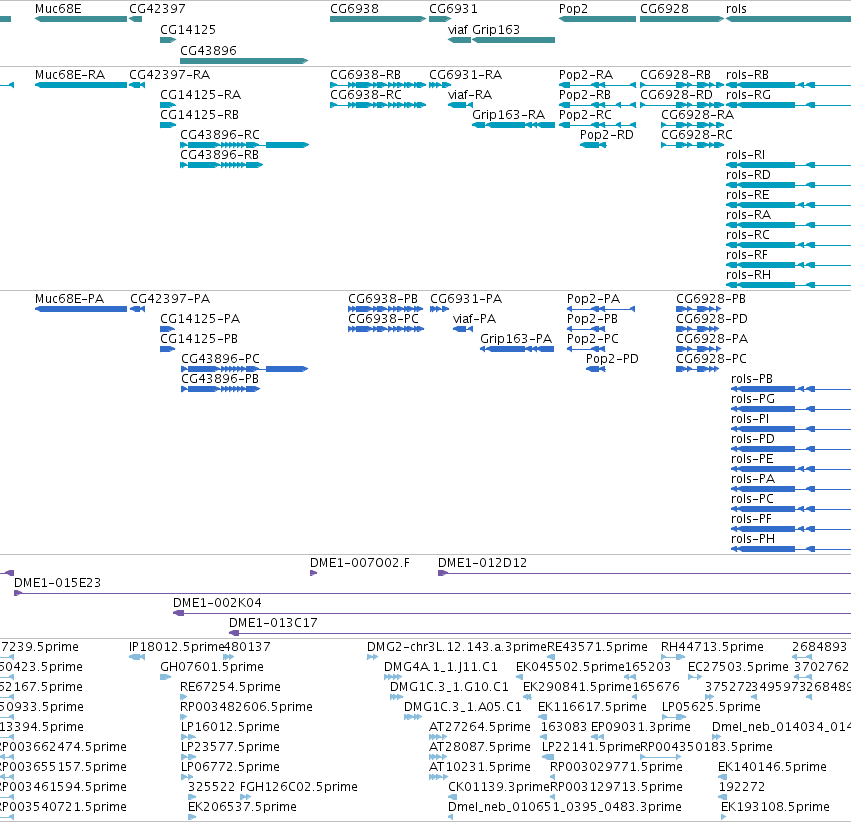Click transcript rols-RD

click(748, 175)
